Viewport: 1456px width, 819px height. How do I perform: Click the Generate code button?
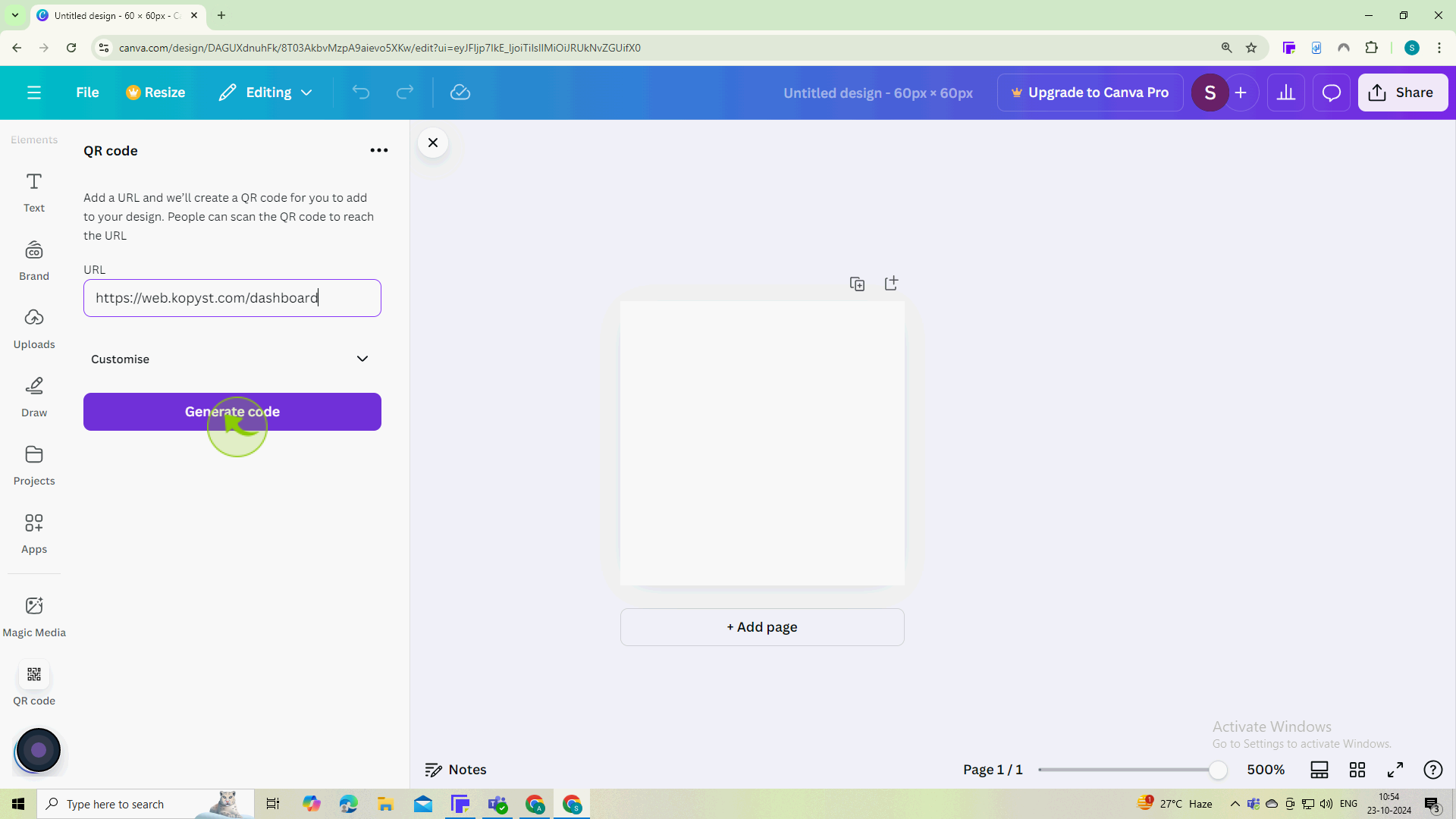232,412
